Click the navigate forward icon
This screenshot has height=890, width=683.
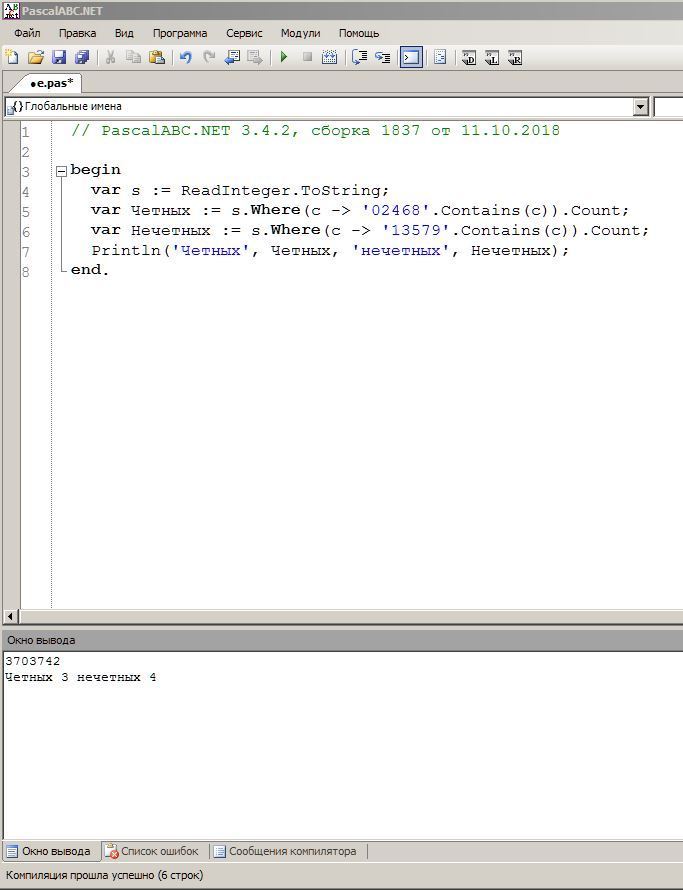pyautogui.click(x=255, y=57)
